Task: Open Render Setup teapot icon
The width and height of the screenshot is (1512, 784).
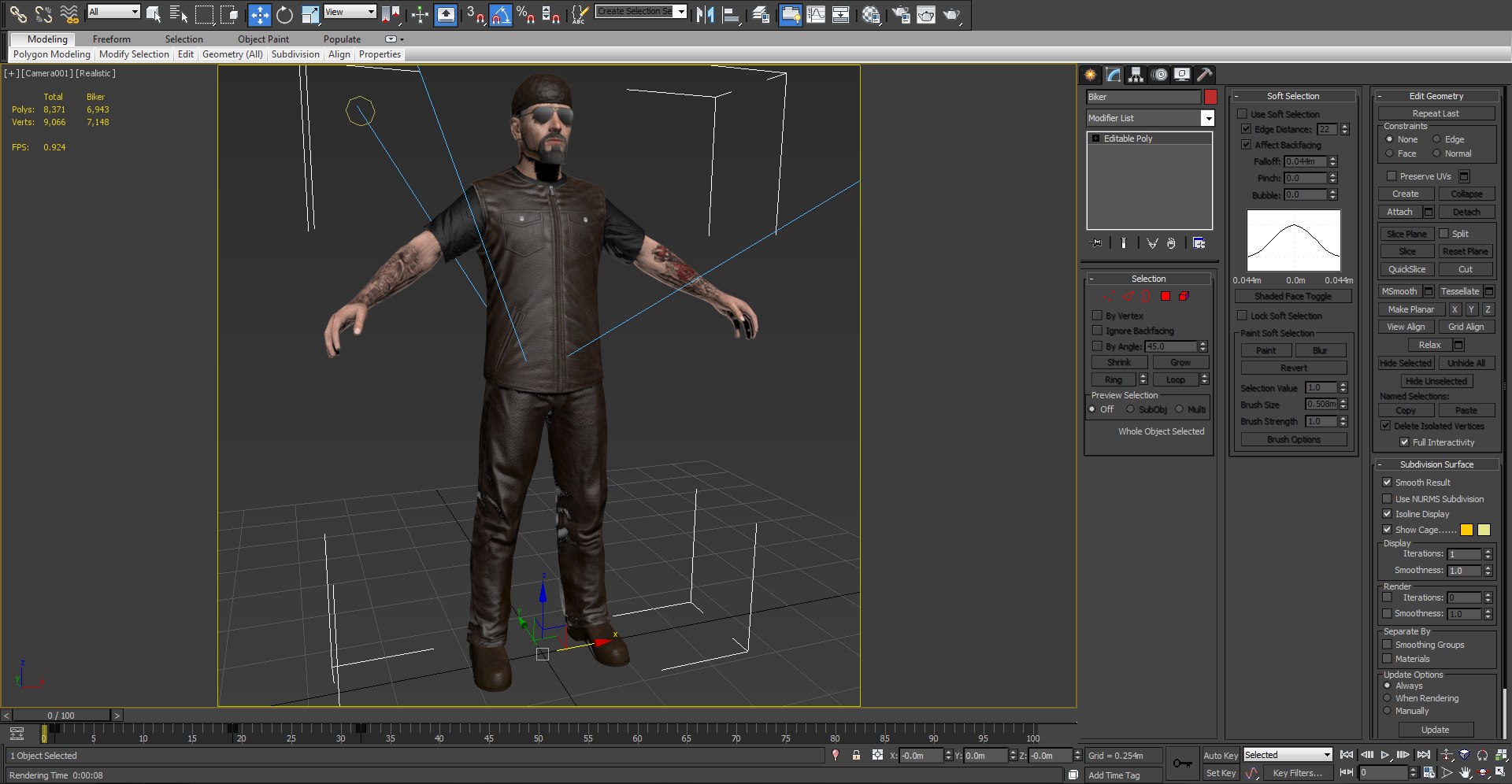Action: point(901,13)
